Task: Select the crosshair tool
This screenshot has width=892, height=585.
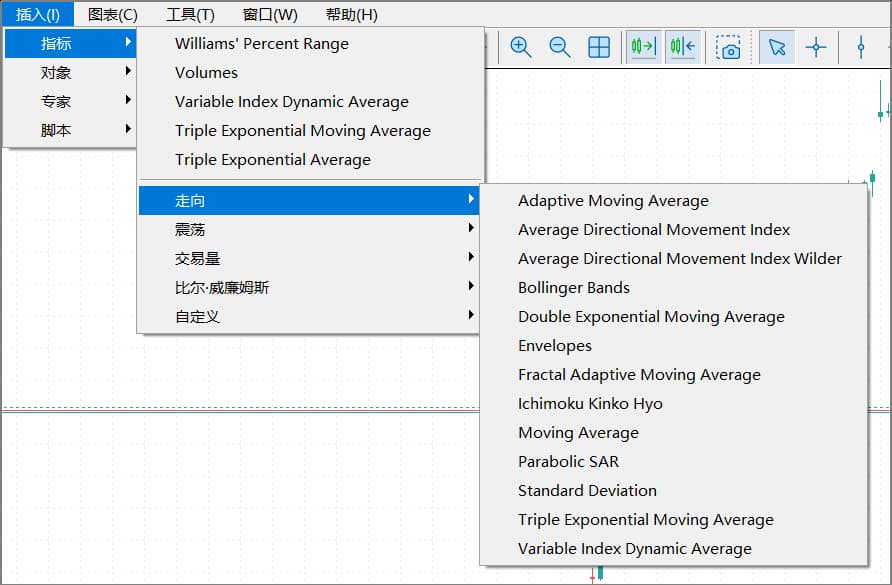Action: pos(816,47)
